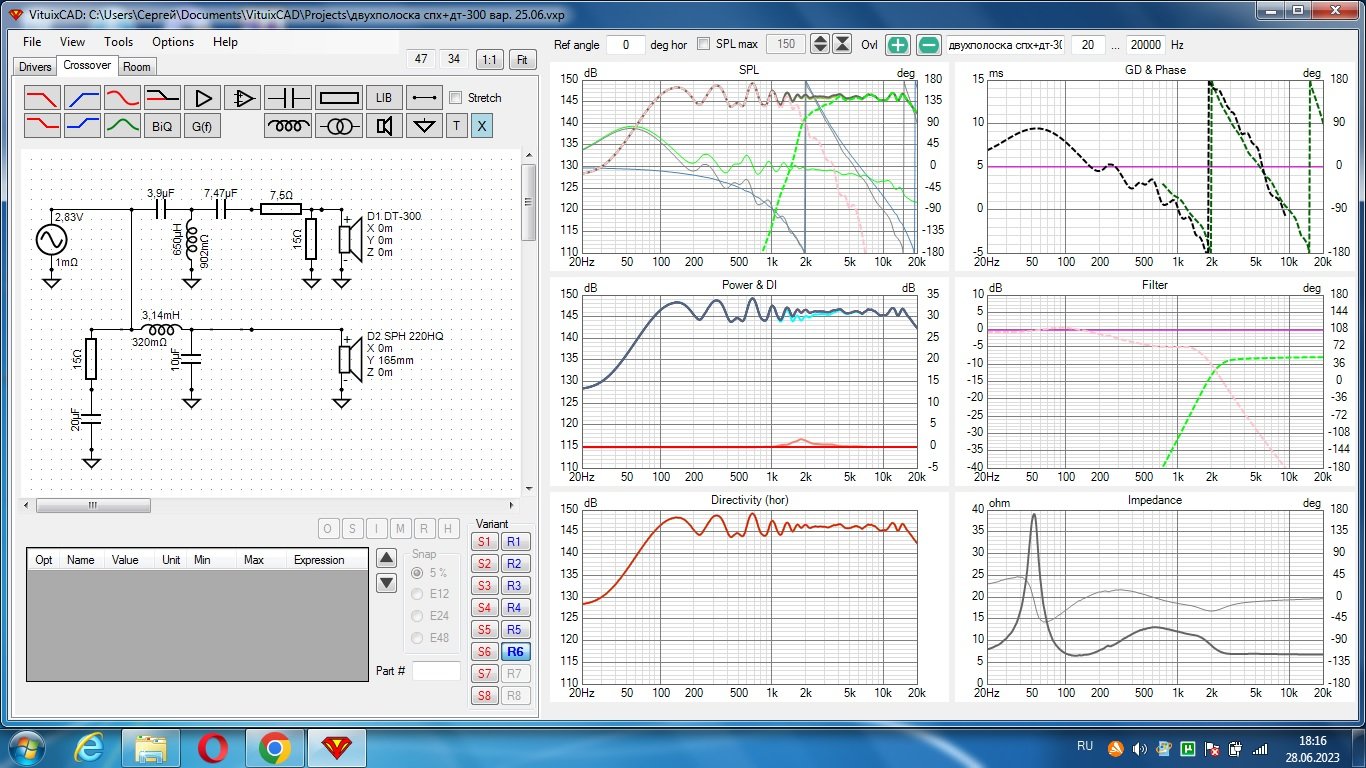Image resolution: width=1366 pixels, height=768 pixels.
Task: Click the down arrow beside the parameter table
Action: (x=387, y=583)
